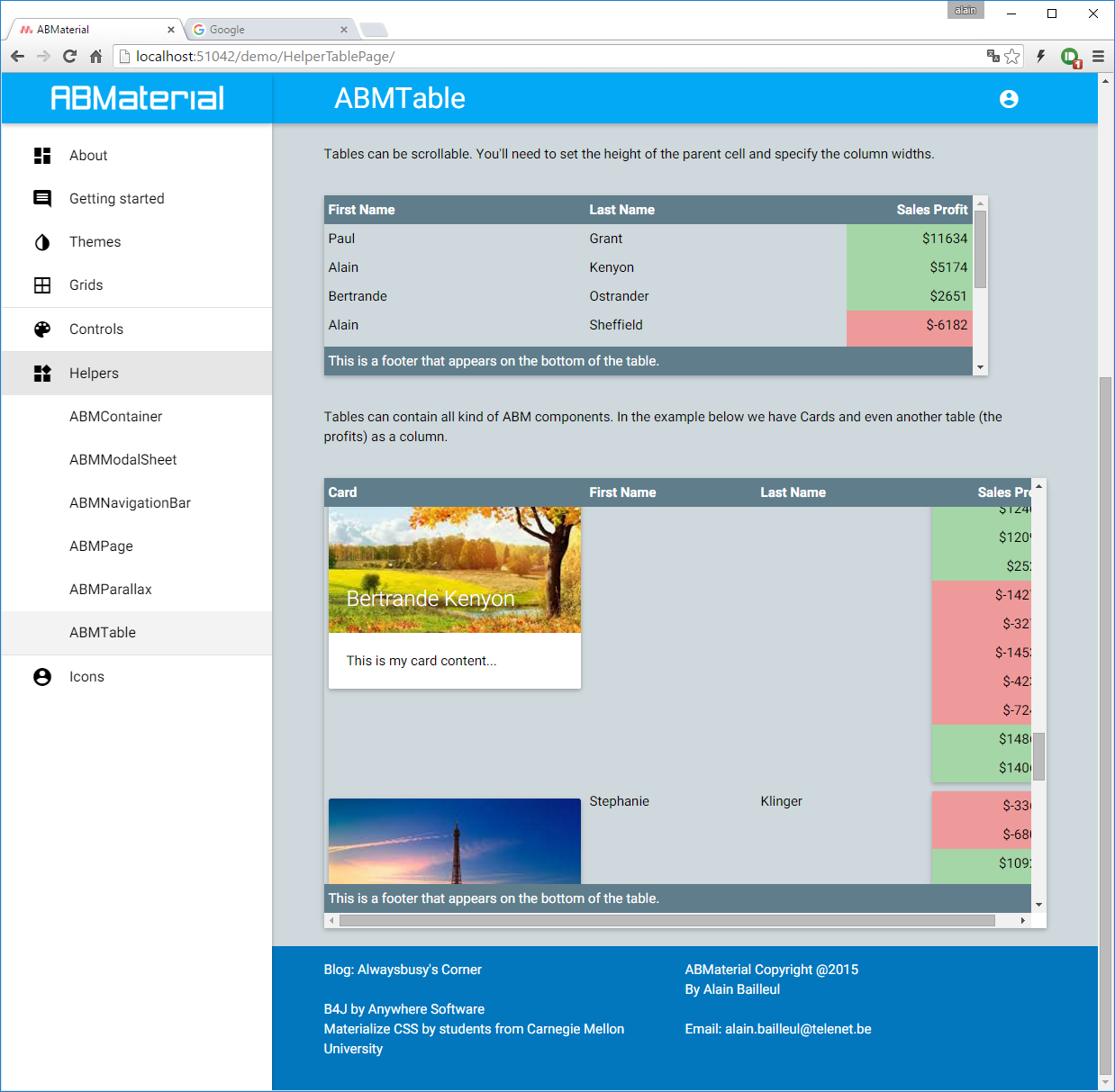Open the ABMModalSheet page
This screenshot has width=1115, height=1092.
[x=137, y=460]
